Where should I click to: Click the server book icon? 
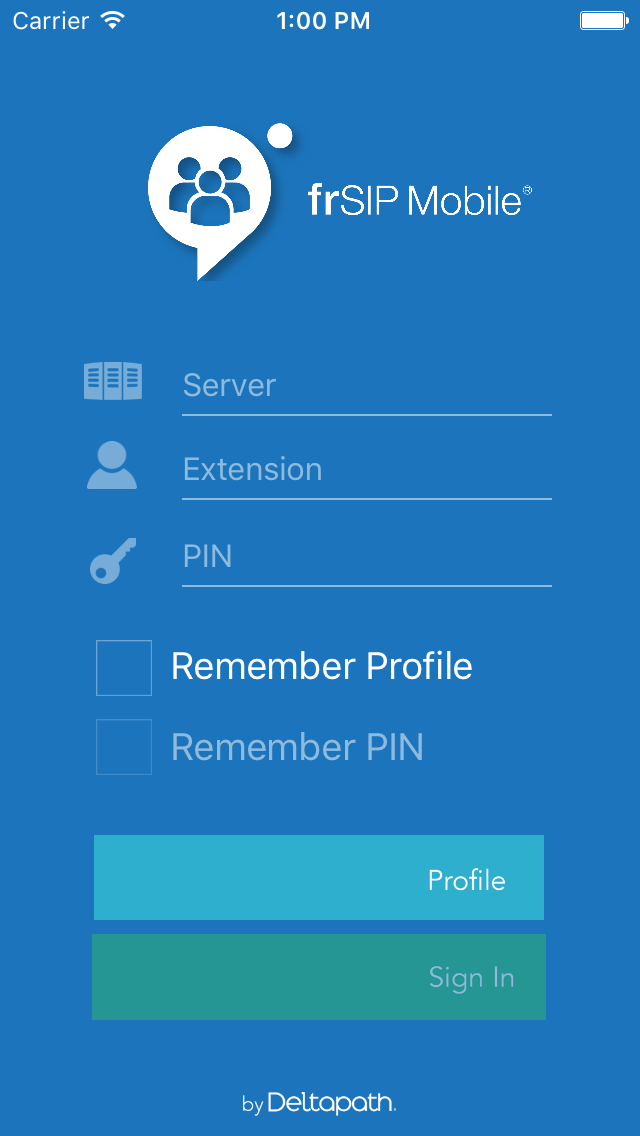tap(113, 381)
